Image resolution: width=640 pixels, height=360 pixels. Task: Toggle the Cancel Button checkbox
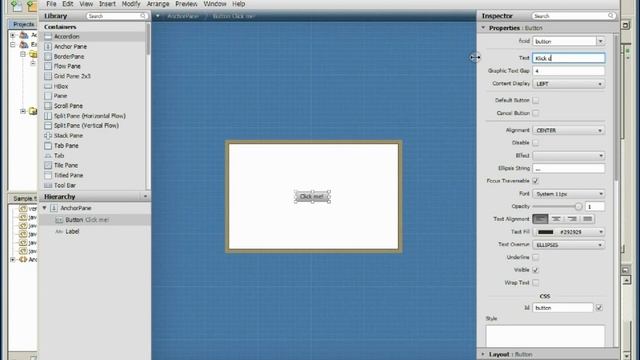coord(536,113)
